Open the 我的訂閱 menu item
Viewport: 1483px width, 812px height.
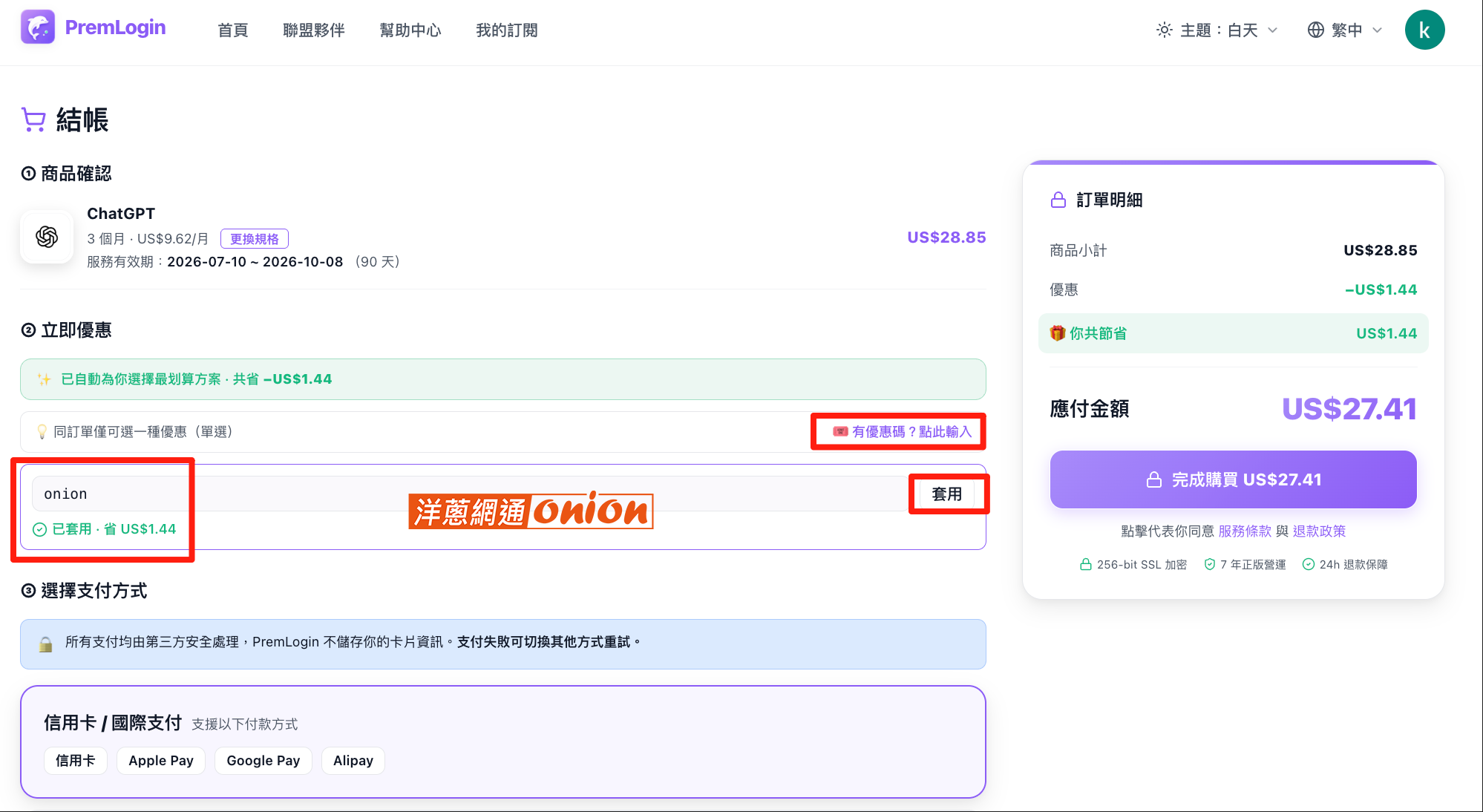pos(507,30)
